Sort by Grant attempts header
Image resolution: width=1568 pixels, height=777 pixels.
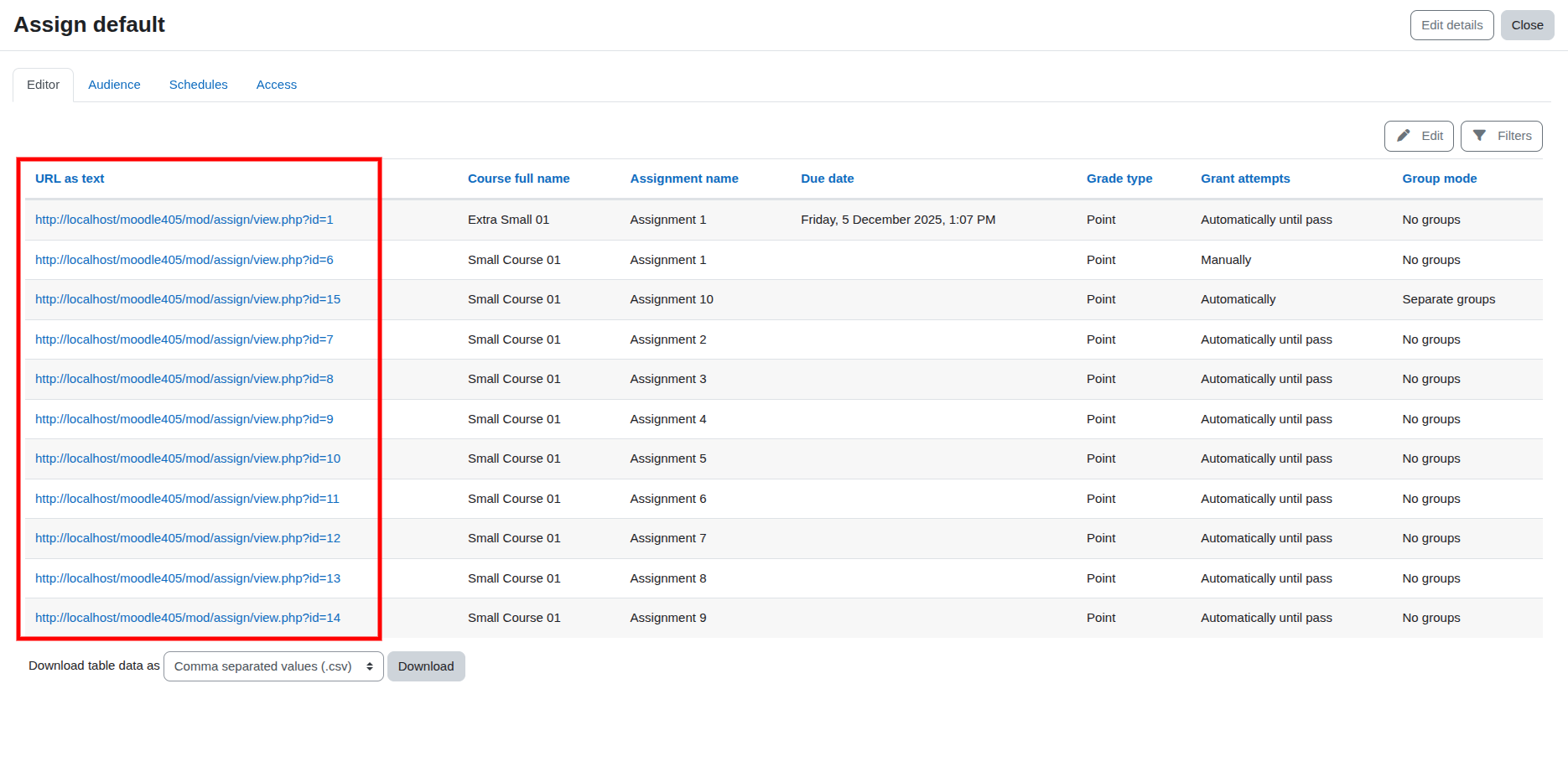coord(1245,179)
